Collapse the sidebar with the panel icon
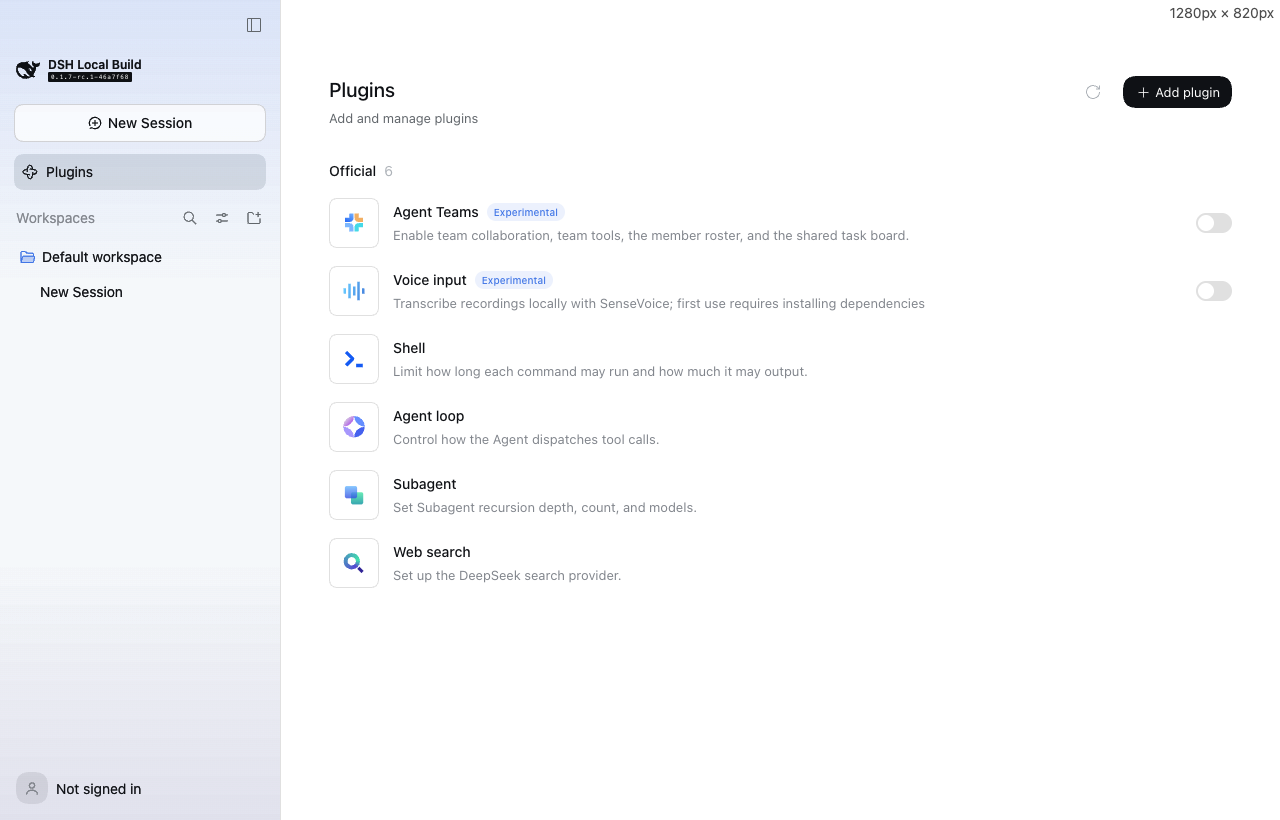The height and width of the screenshot is (820, 1280). click(254, 25)
